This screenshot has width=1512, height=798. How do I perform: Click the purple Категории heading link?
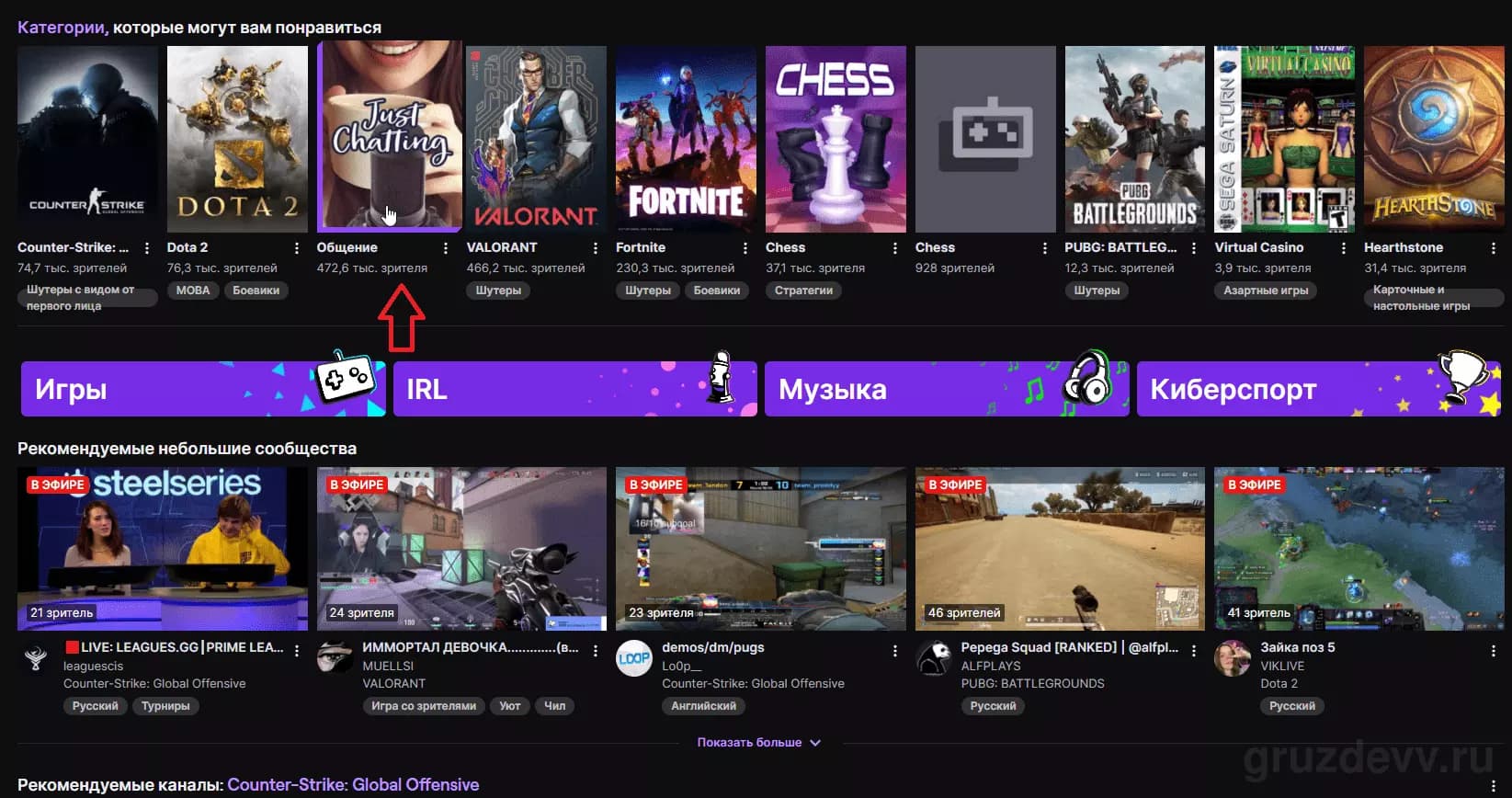click(x=61, y=28)
